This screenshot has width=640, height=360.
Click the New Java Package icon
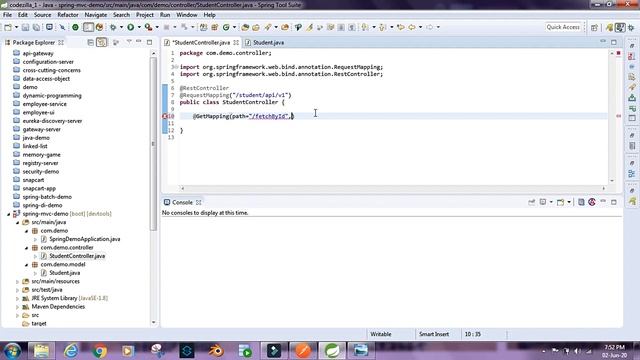[x=215, y=27]
